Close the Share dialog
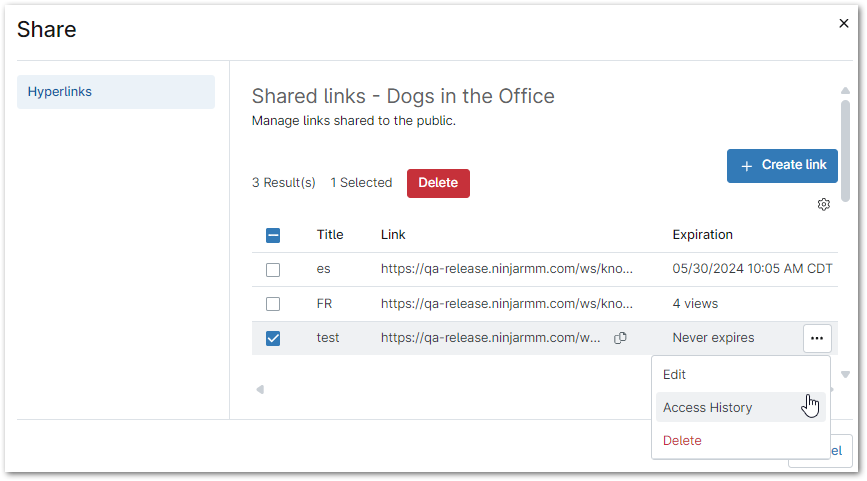Image resolution: width=867 pixels, height=481 pixels. [843, 24]
